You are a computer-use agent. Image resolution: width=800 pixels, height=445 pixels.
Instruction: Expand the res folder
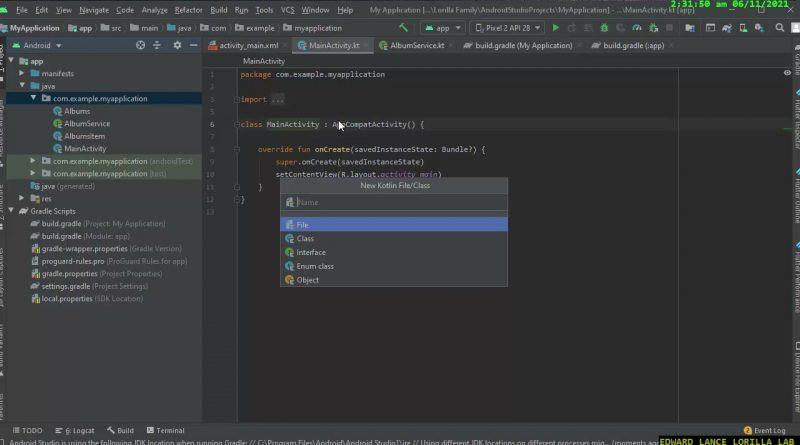click(22, 198)
